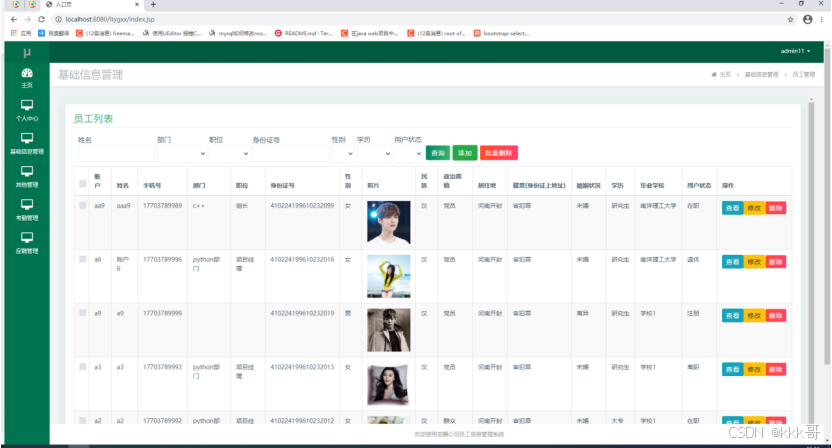This screenshot has height=448, width=832.
Task: Go forward with browser forward arrow
Action: click(28, 19)
